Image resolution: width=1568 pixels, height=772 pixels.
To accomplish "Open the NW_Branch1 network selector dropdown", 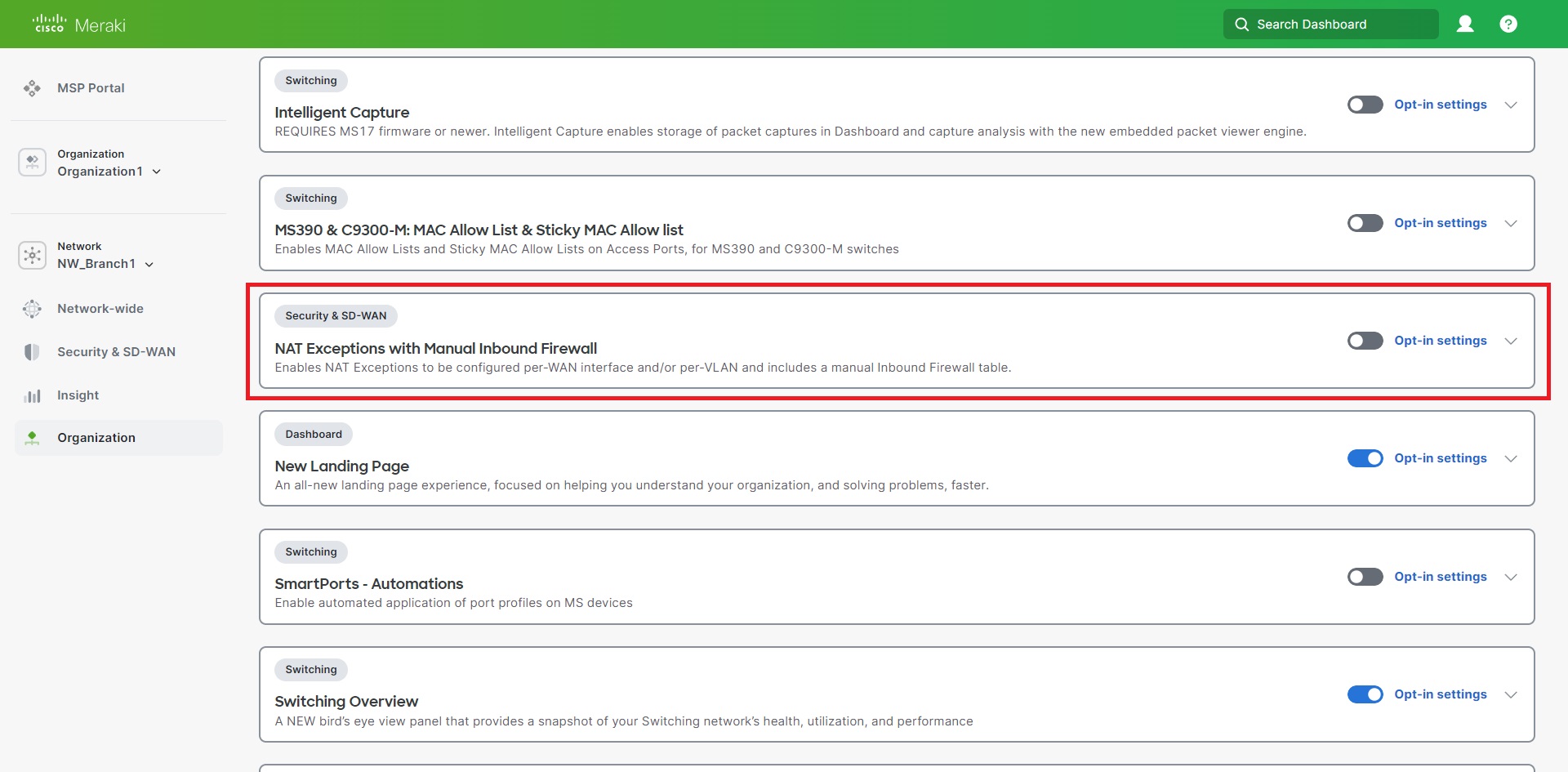I will 149,264.
